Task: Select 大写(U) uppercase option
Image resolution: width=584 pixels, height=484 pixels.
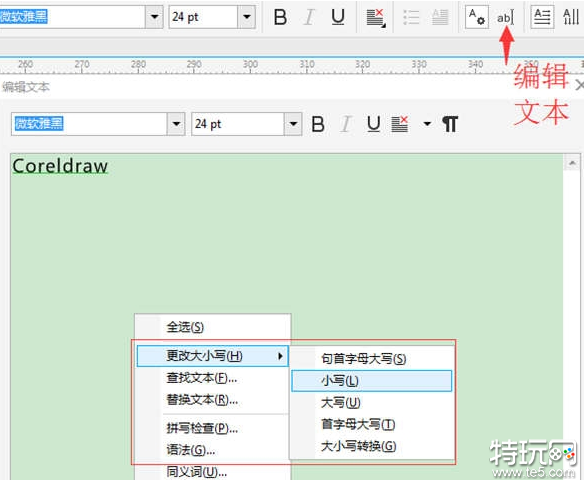Action: [372, 402]
